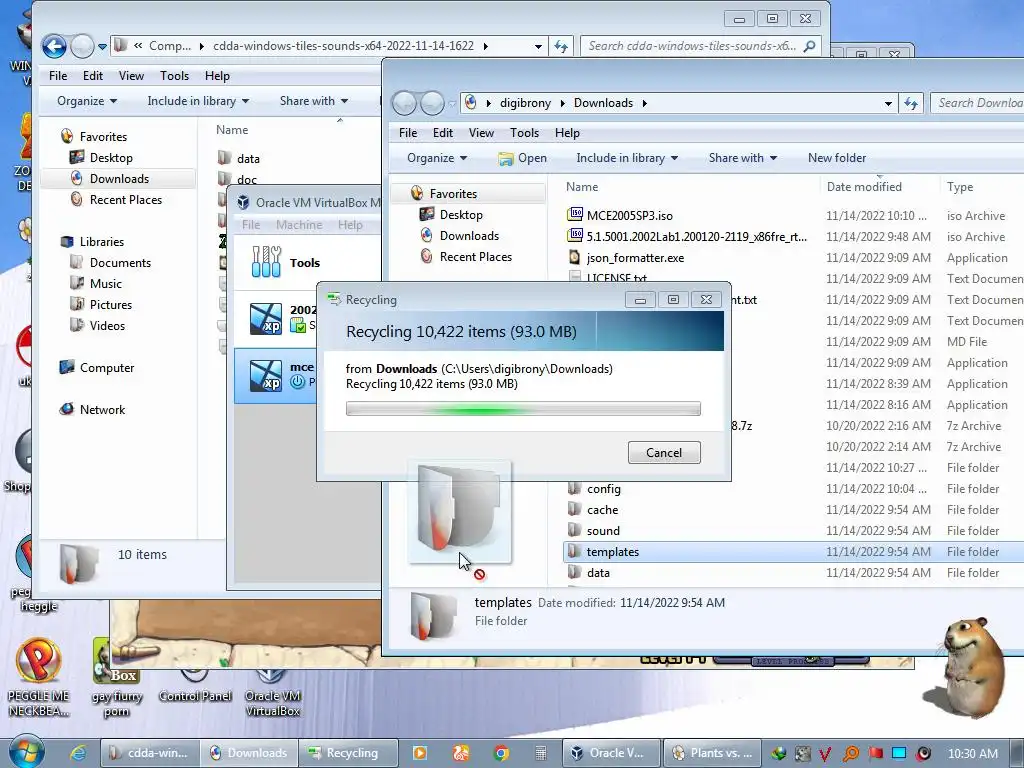
Task: Create a New folder in Downloads
Action: [x=837, y=157]
